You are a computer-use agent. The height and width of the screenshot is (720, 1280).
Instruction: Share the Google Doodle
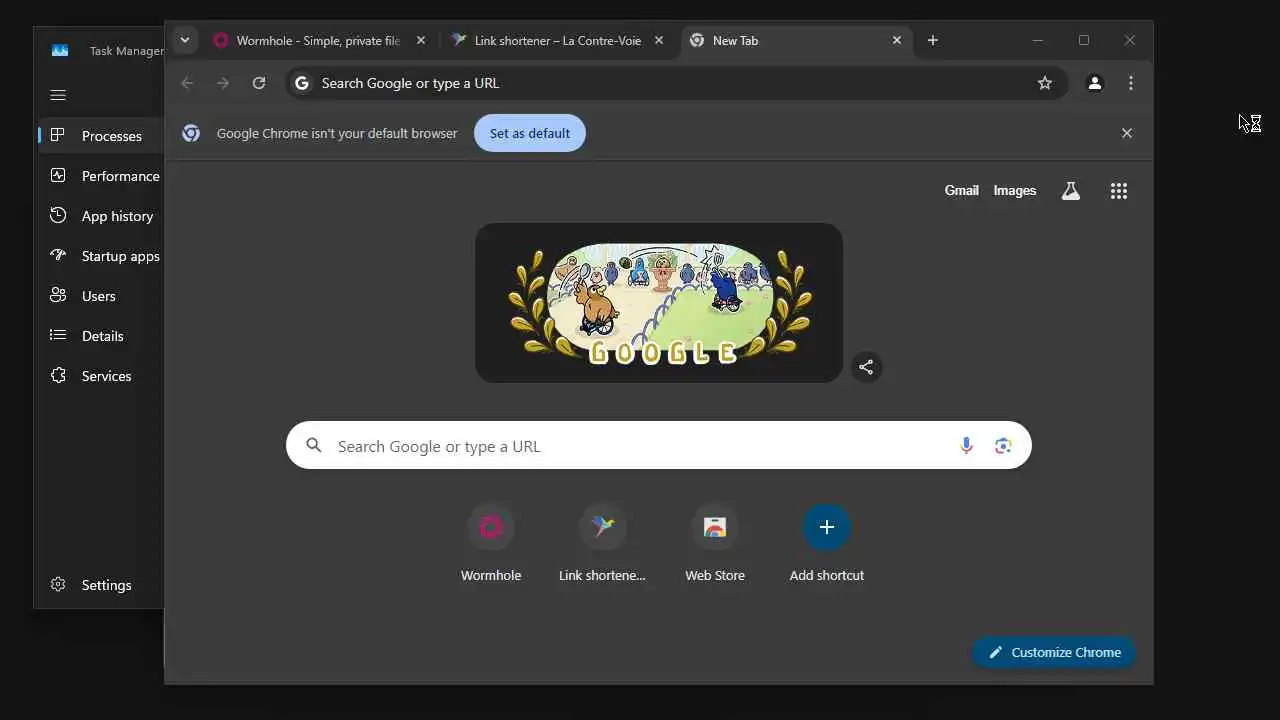click(866, 367)
